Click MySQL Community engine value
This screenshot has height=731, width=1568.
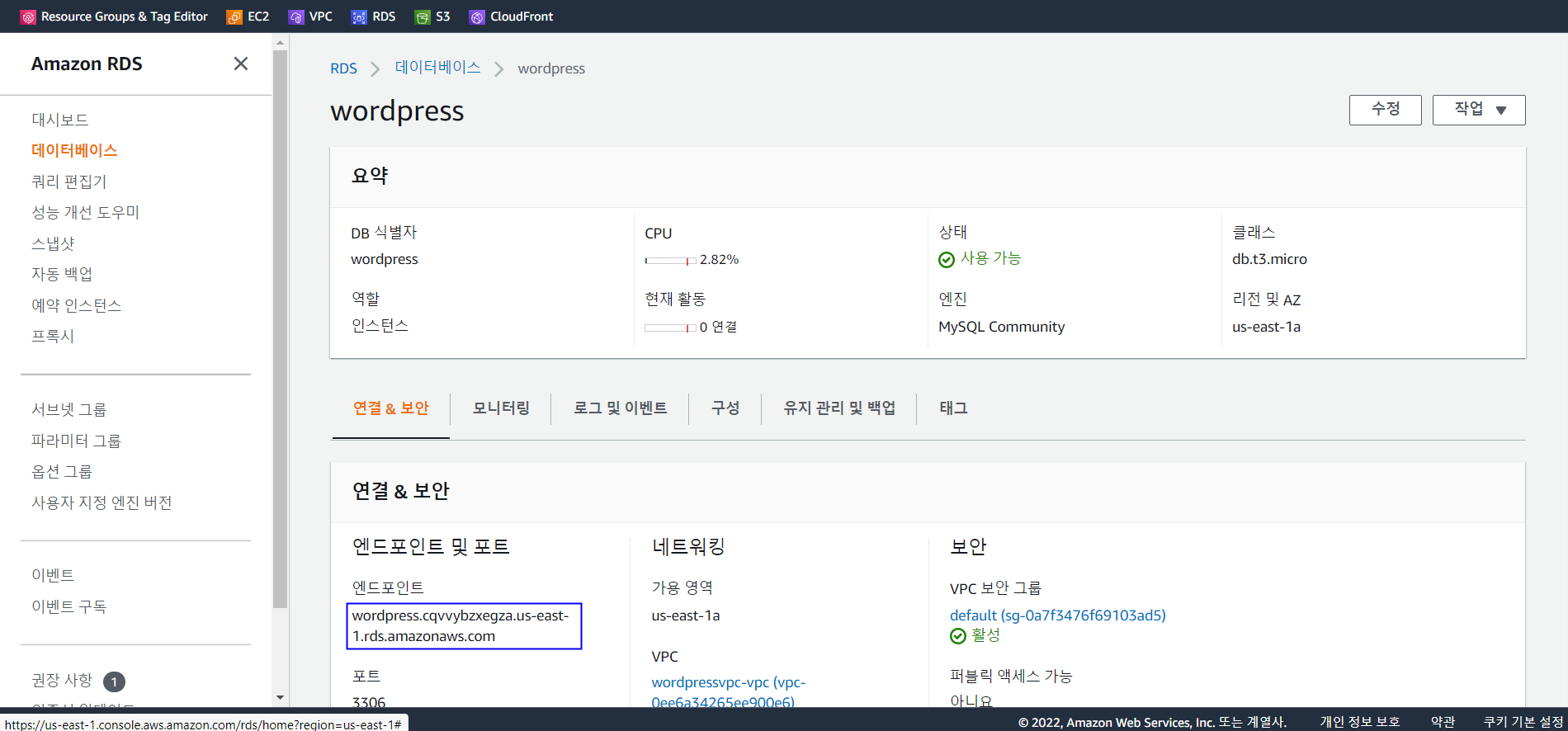tap(1001, 327)
